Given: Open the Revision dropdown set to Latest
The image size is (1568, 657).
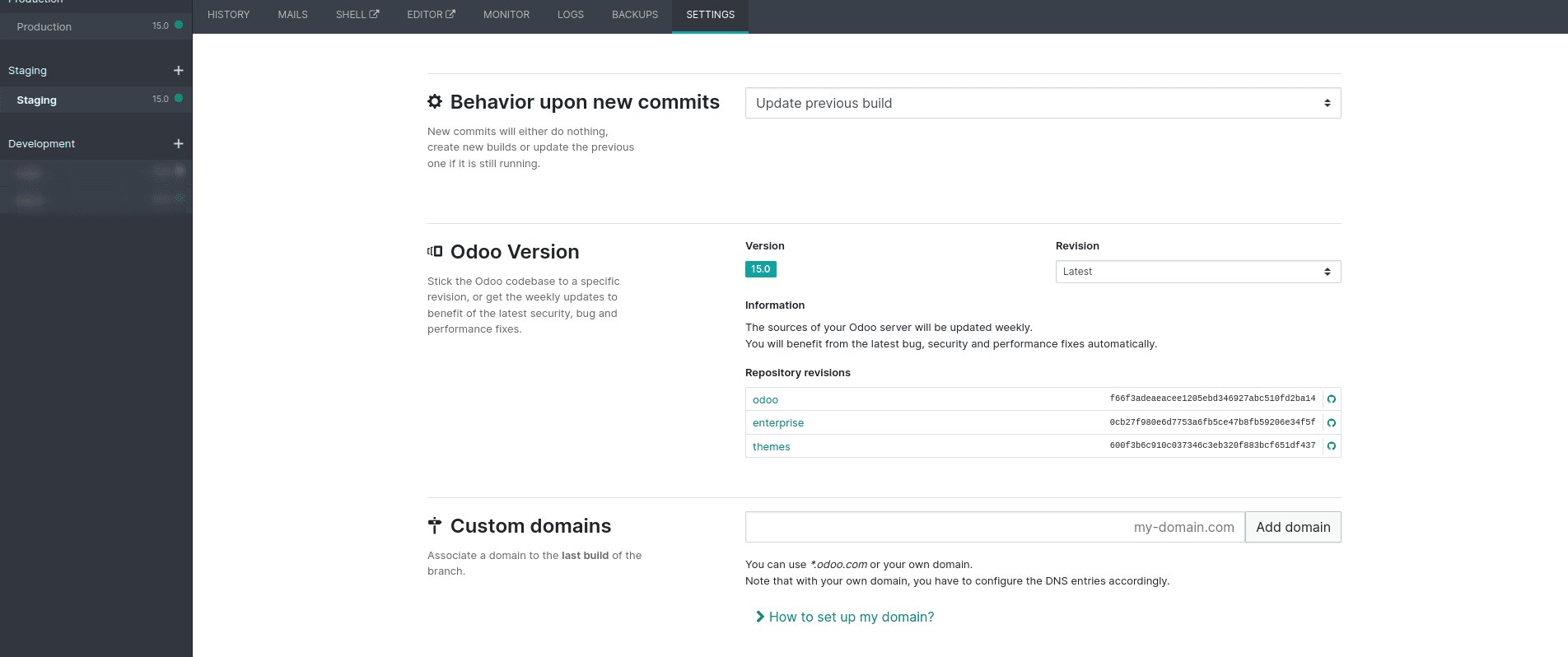Looking at the screenshot, I should [x=1197, y=272].
